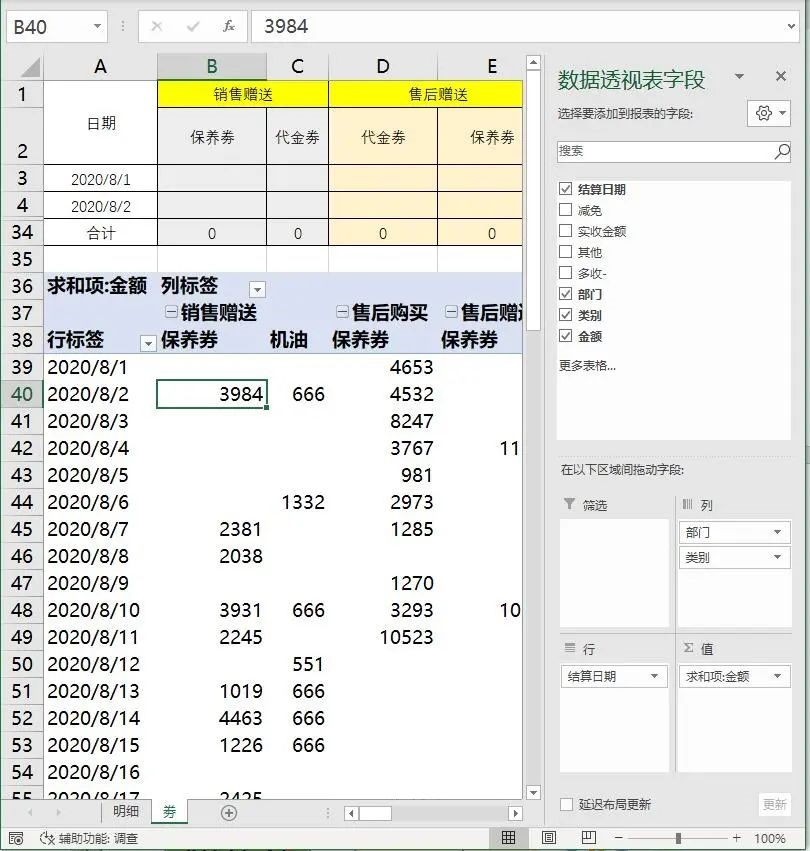
Task: Click the zoom slider handle
Action: click(x=678, y=838)
